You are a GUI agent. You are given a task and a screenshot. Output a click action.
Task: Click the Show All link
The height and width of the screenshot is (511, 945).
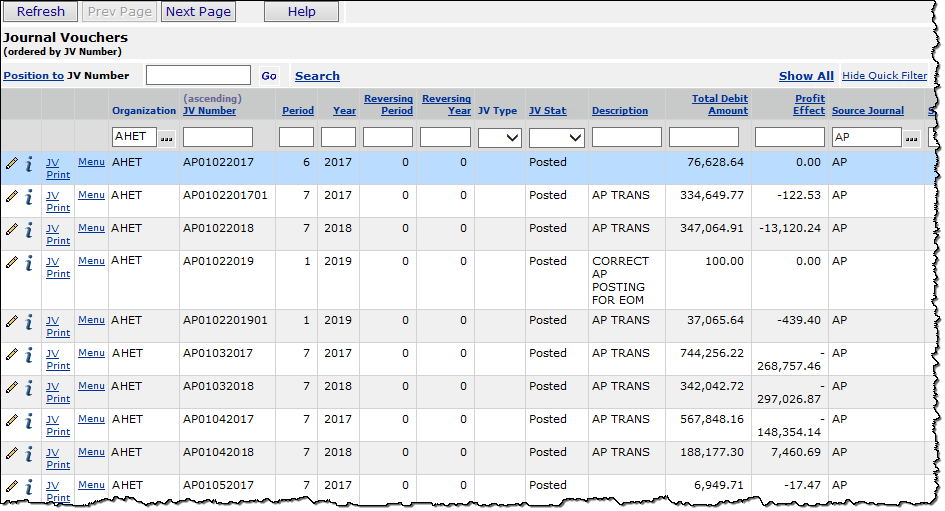pyautogui.click(x=806, y=76)
